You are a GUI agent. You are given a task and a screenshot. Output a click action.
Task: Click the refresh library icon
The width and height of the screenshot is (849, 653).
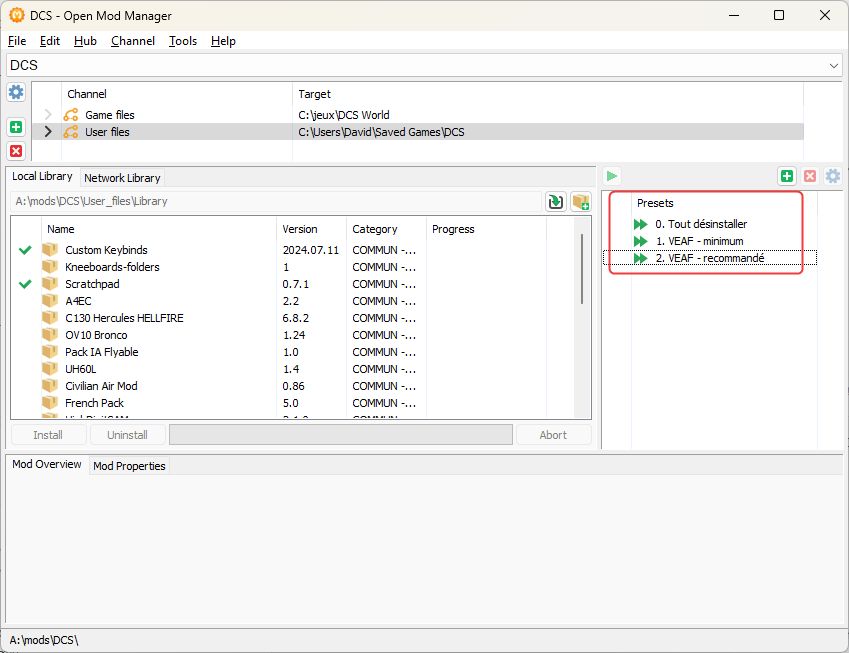pyautogui.click(x=555, y=201)
